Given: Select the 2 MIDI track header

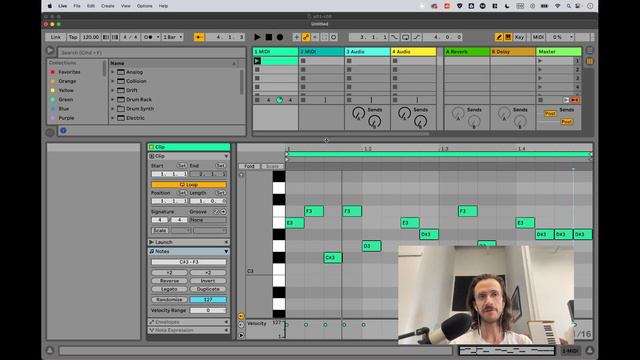Looking at the screenshot, I should click(x=322, y=52).
